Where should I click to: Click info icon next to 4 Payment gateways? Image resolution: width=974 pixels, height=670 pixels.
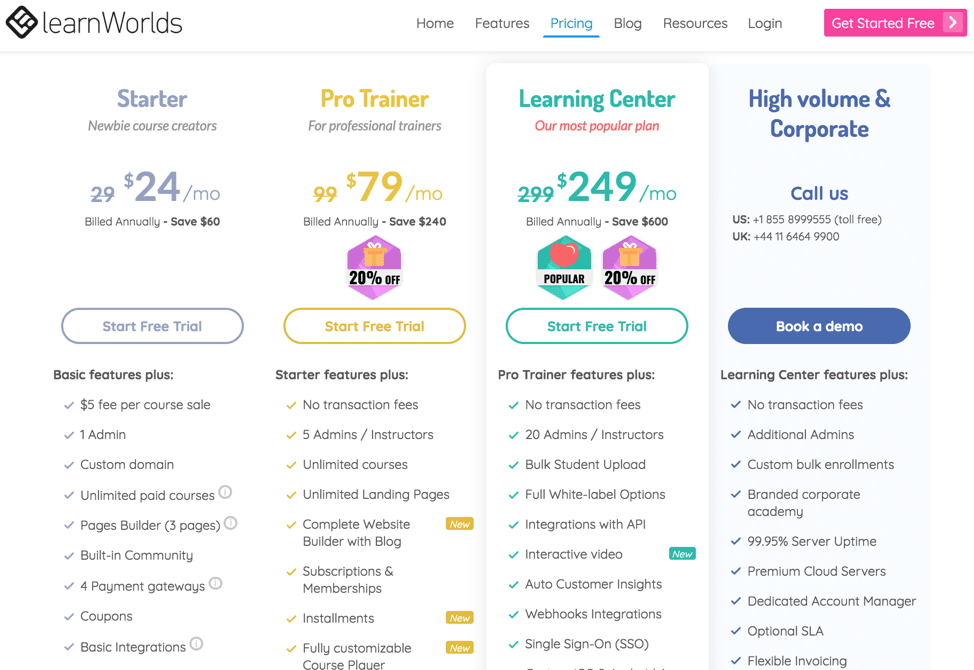point(216,584)
